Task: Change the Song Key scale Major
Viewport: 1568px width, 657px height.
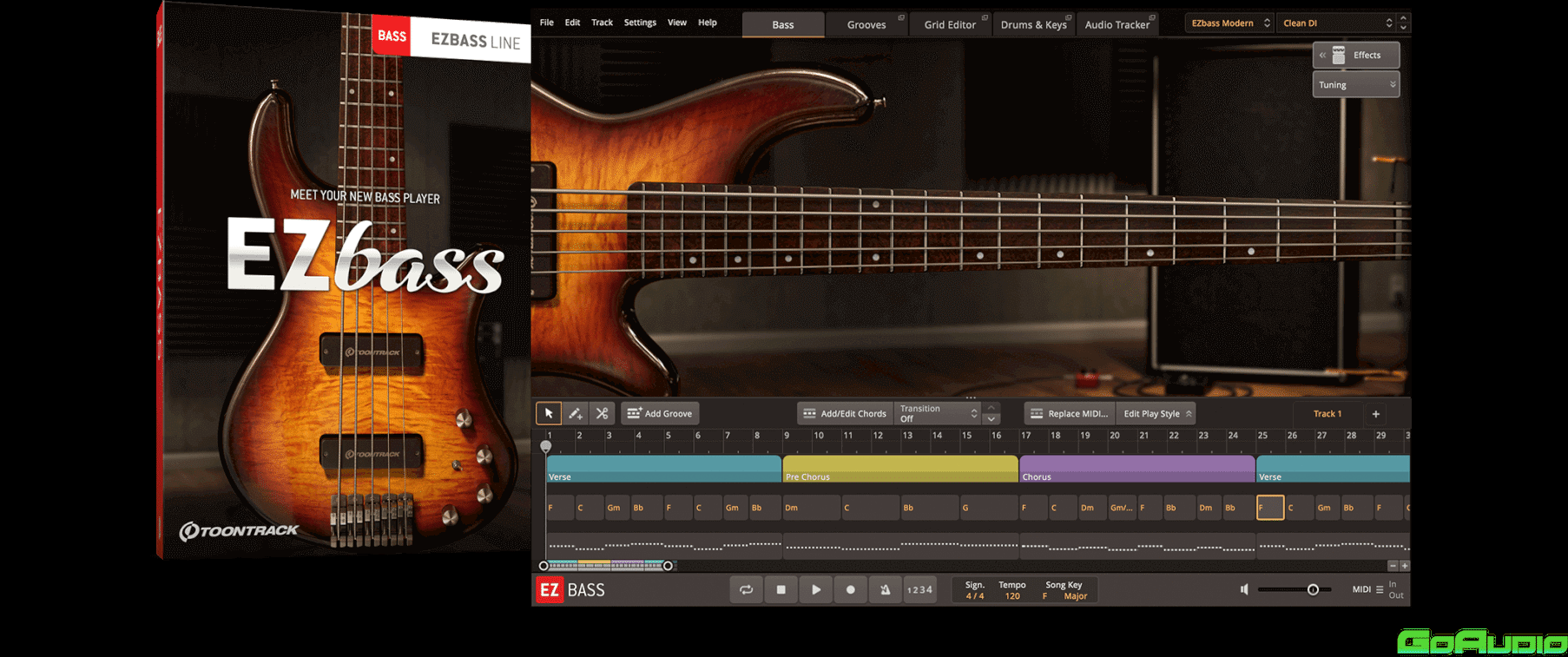Action: (1076, 596)
